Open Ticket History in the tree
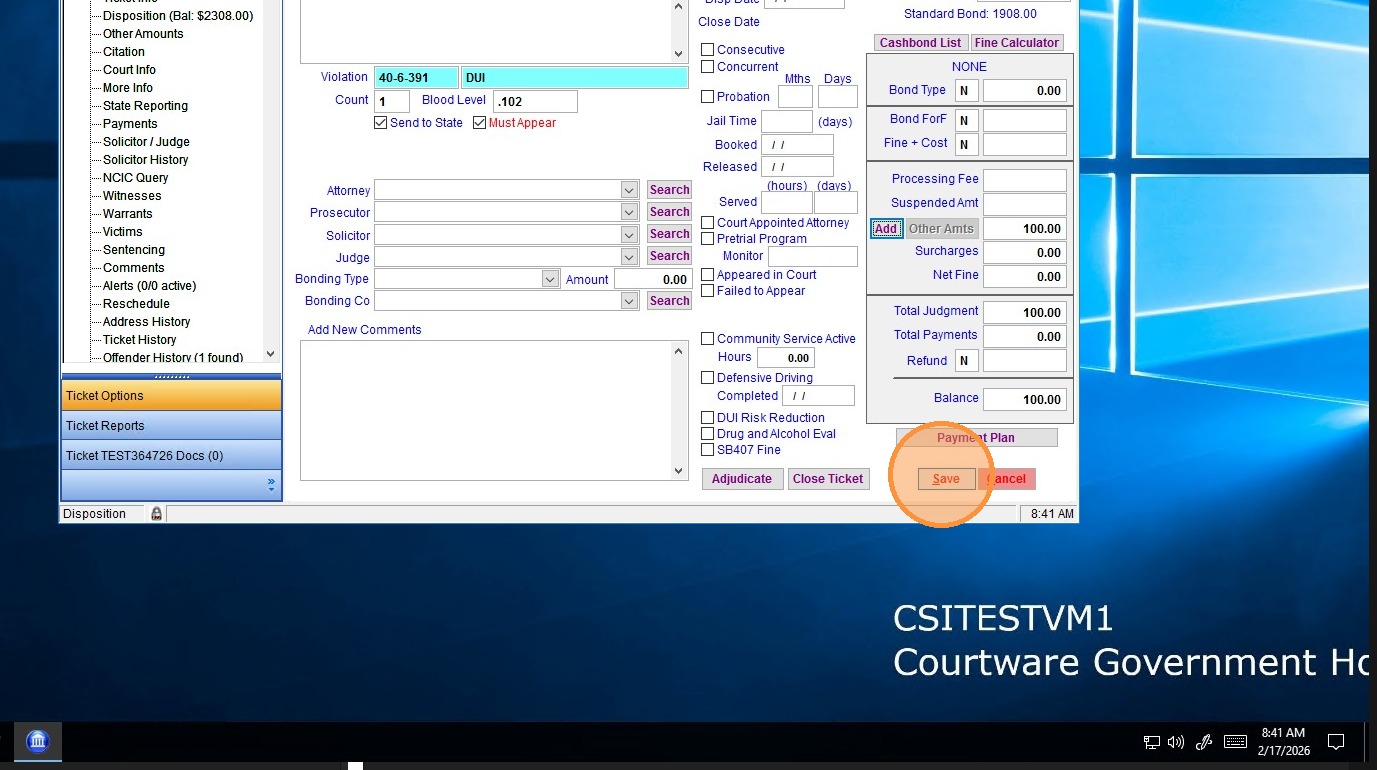This screenshot has height=770, width=1377. tap(139, 340)
